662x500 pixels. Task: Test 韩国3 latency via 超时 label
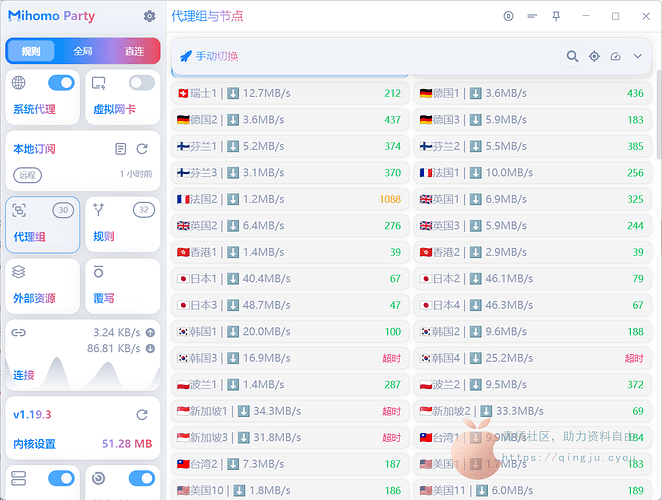point(391,359)
